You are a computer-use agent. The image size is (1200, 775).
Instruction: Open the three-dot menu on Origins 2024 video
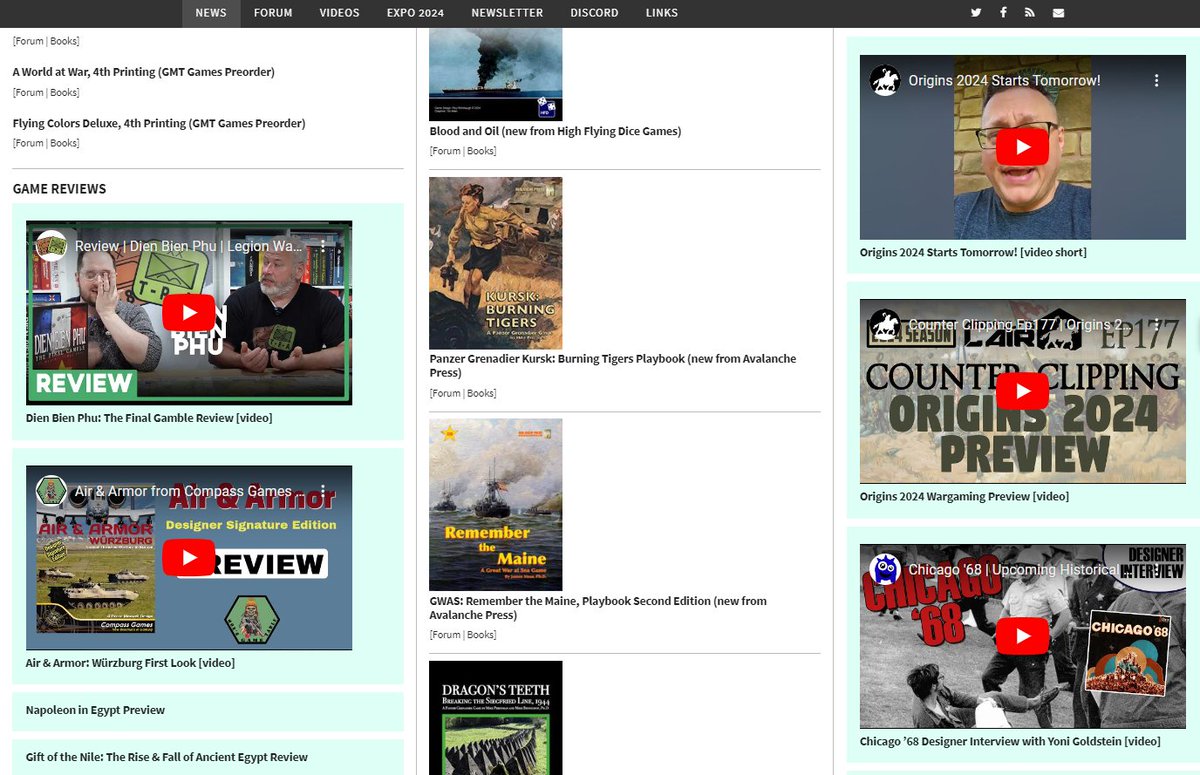[x=1157, y=80]
